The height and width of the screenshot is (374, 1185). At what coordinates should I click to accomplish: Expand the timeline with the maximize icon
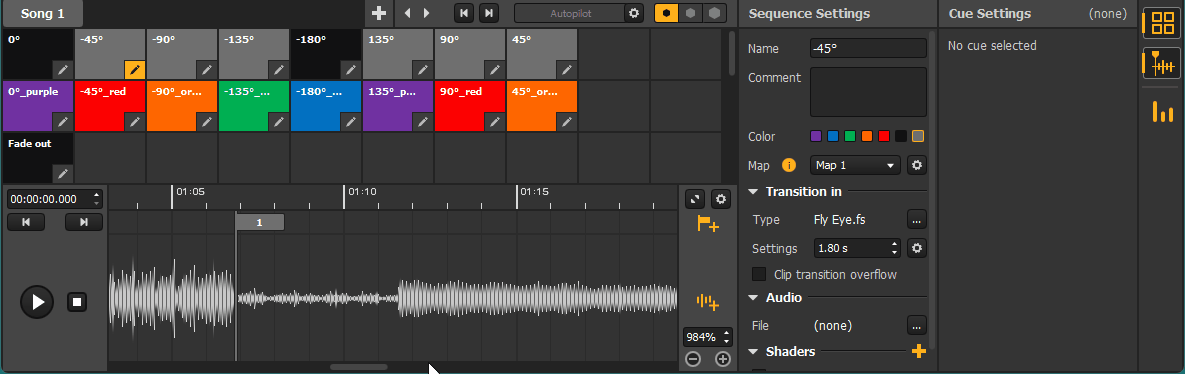coord(695,199)
